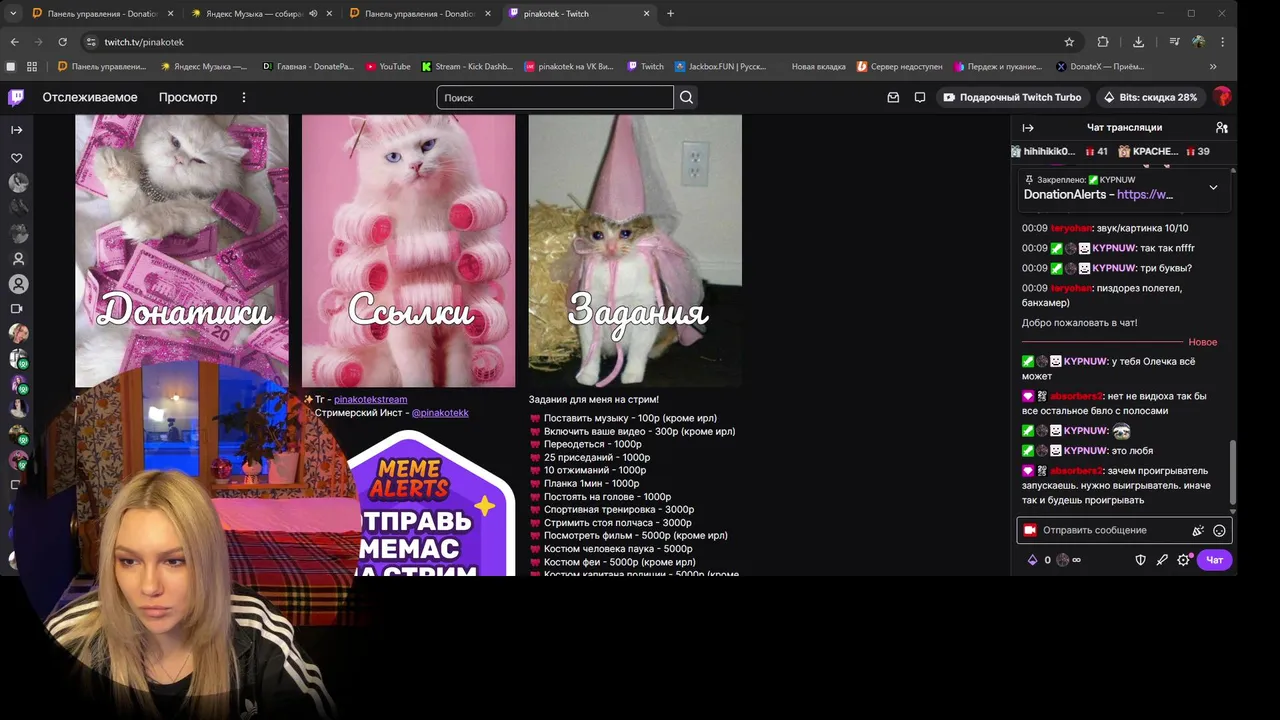Open the bookmarks apps grid icon
Viewport: 1280px width, 720px height.
(32, 67)
